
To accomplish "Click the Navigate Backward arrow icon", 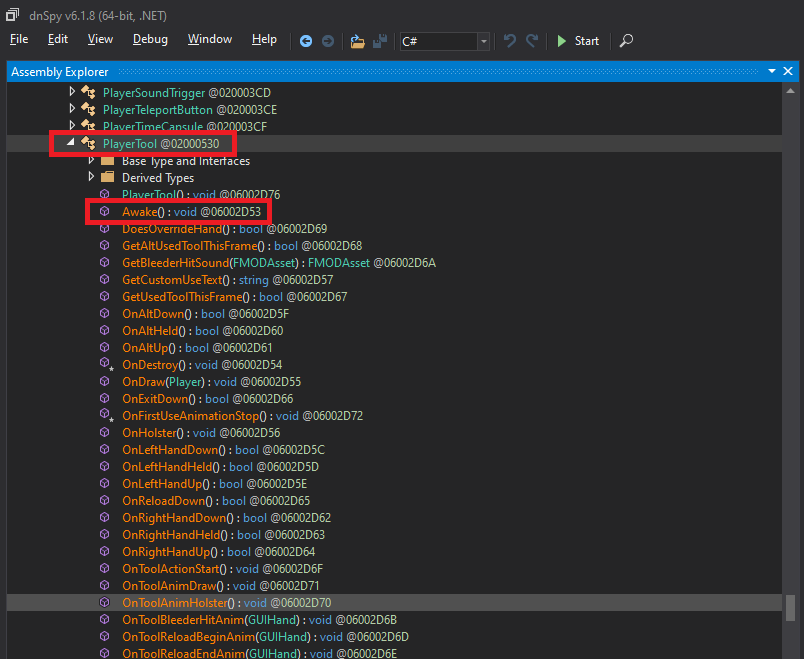I will [306, 41].
